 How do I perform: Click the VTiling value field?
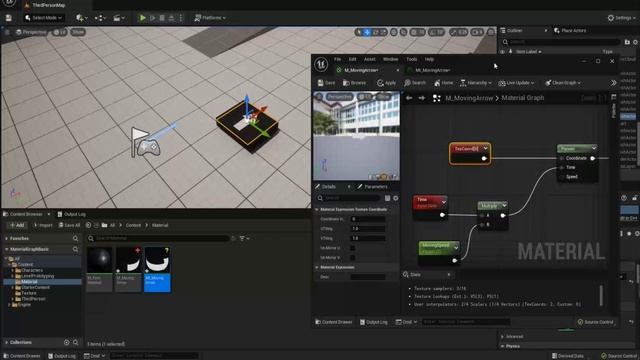(368, 238)
